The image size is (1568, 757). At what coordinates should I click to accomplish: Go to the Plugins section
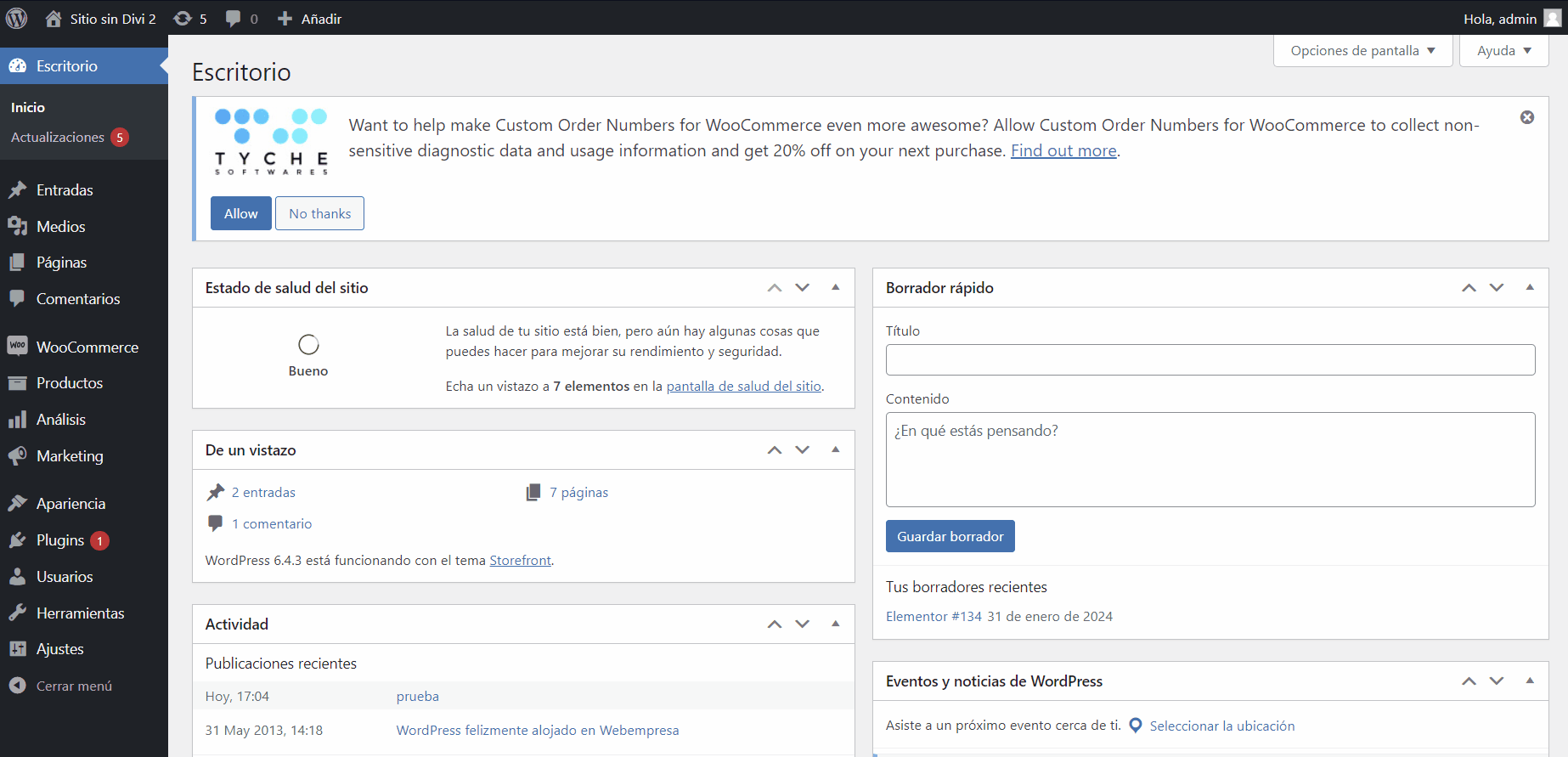[60, 540]
